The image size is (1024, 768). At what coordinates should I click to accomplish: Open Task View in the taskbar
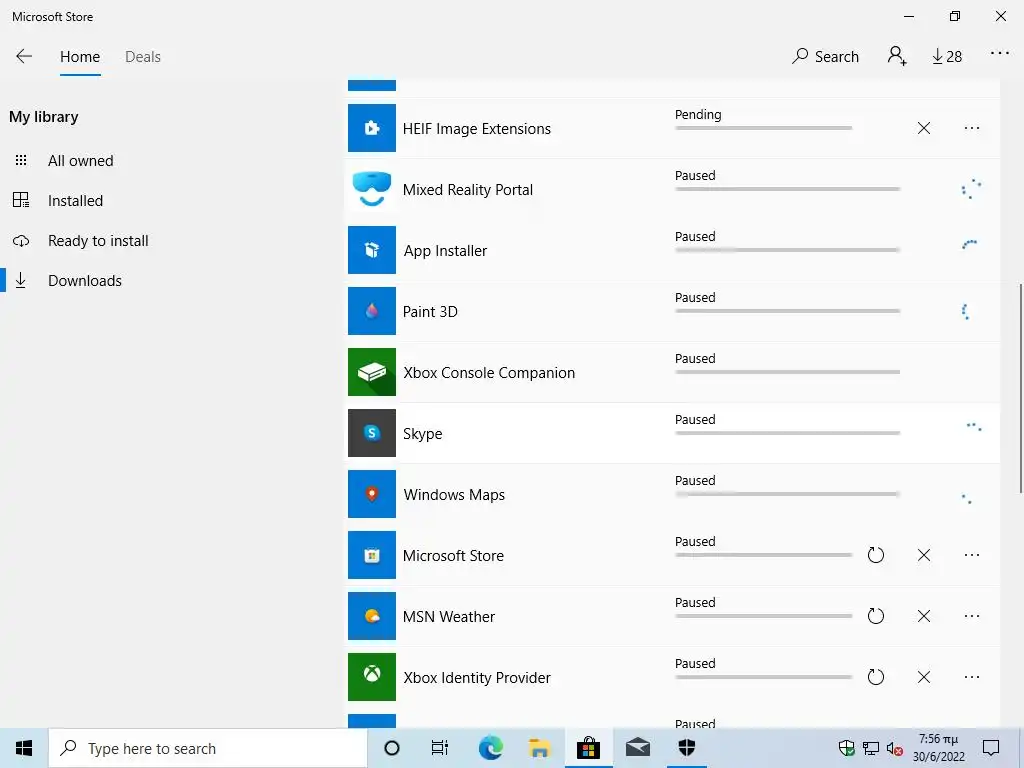(x=440, y=748)
